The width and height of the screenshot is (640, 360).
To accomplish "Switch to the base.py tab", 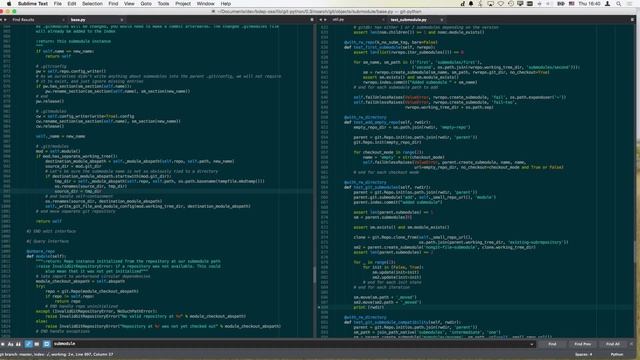I will pyautogui.click(x=78, y=20).
